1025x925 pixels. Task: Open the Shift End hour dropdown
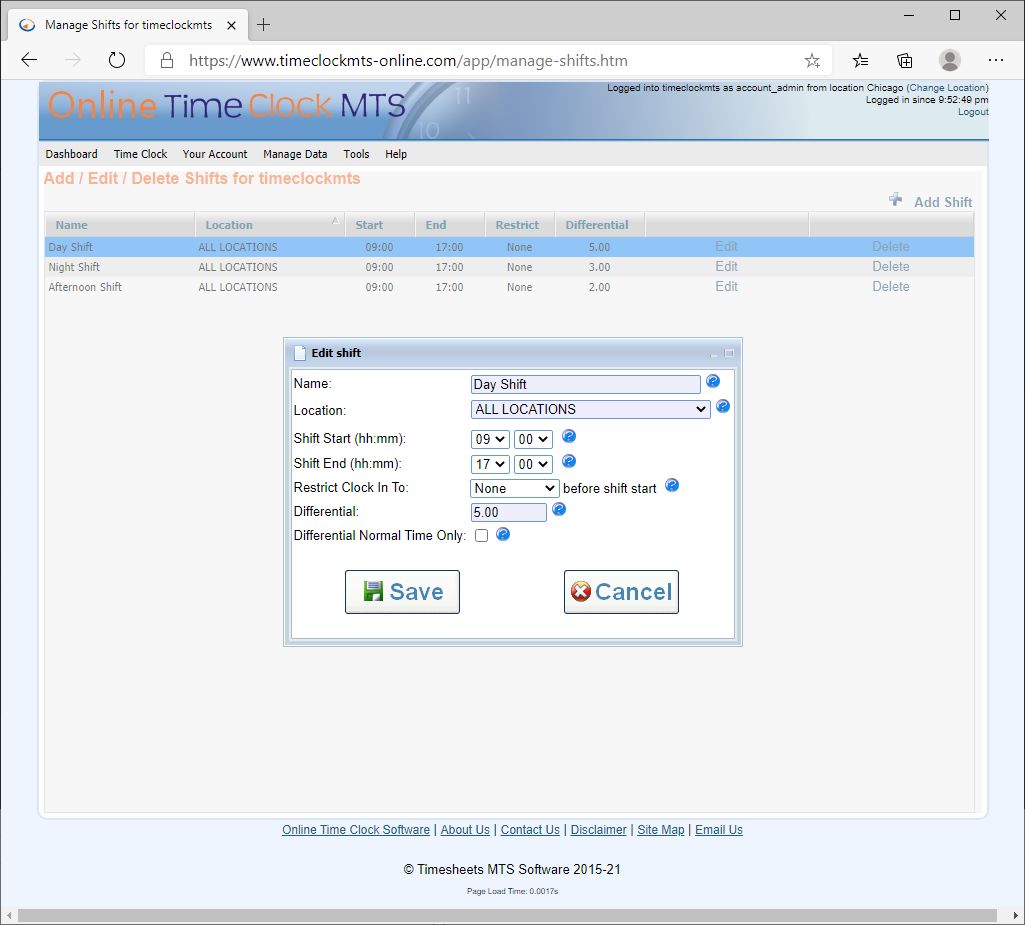(x=490, y=464)
